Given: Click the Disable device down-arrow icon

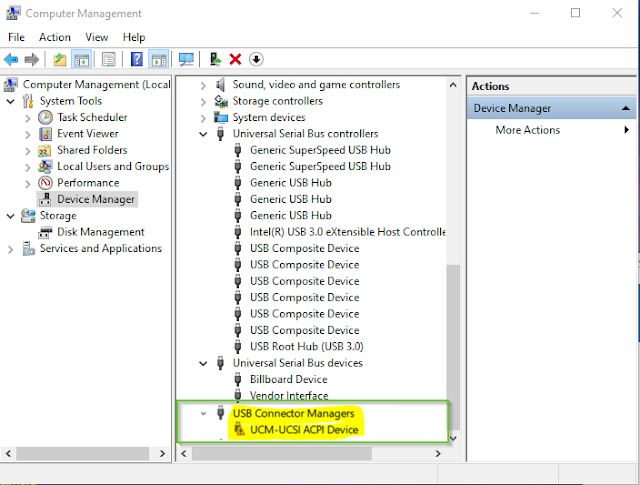Looking at the screenshot, I should [x=256, y=60].
